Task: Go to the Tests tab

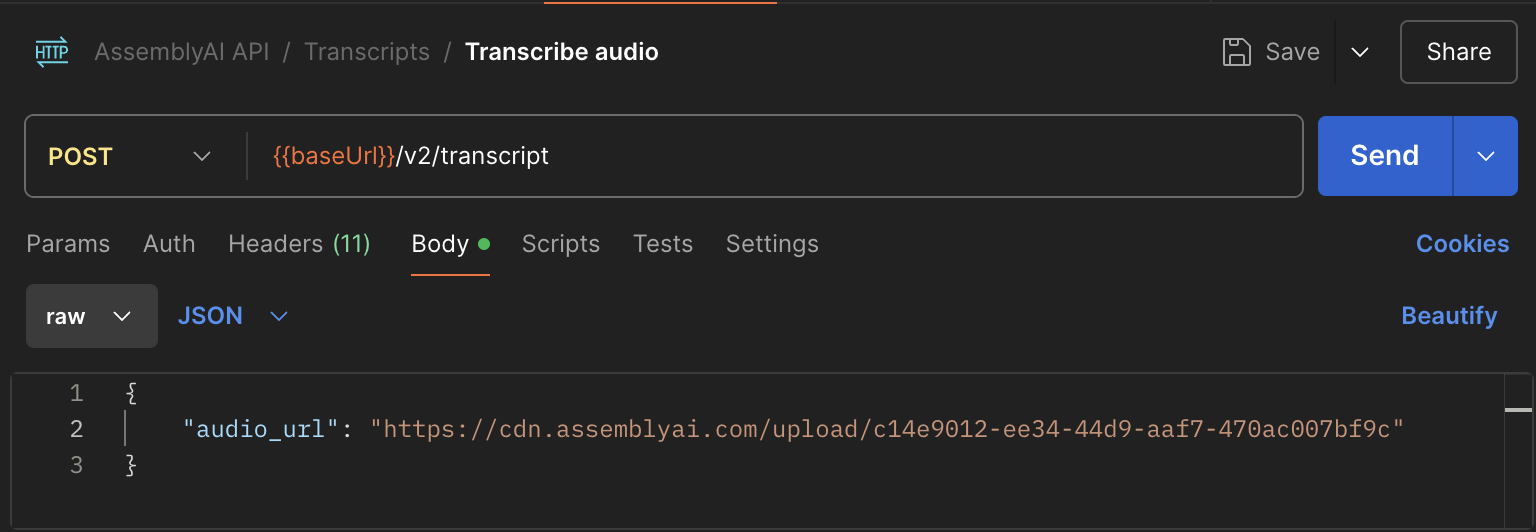Action: click(663, 244)
